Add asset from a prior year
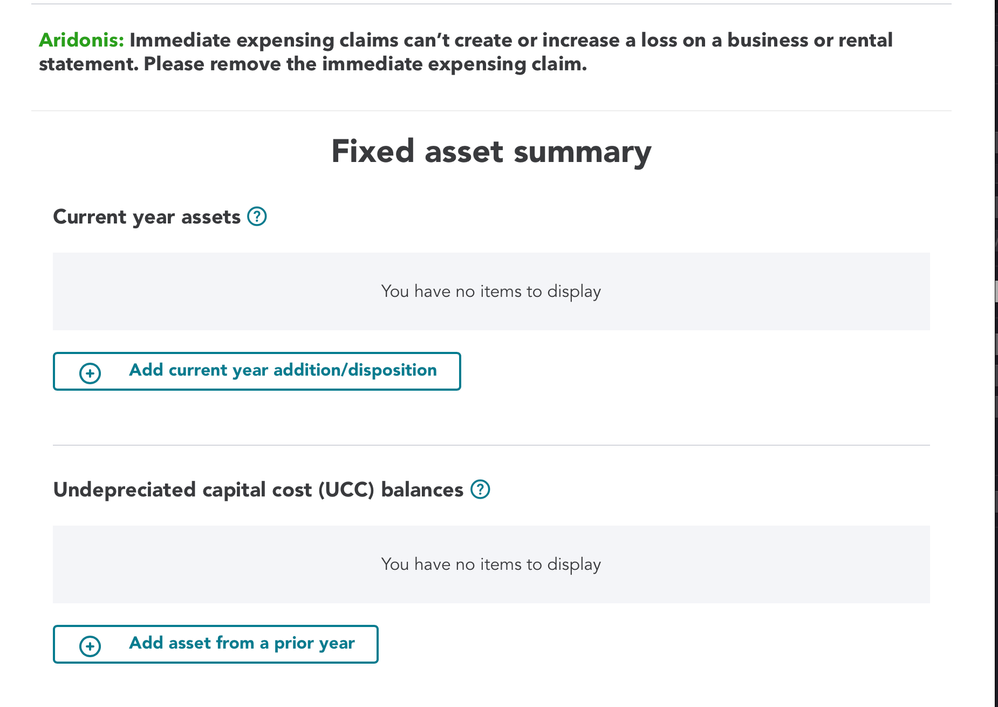This screenshot has height=707, width=998. coord(215,644)
